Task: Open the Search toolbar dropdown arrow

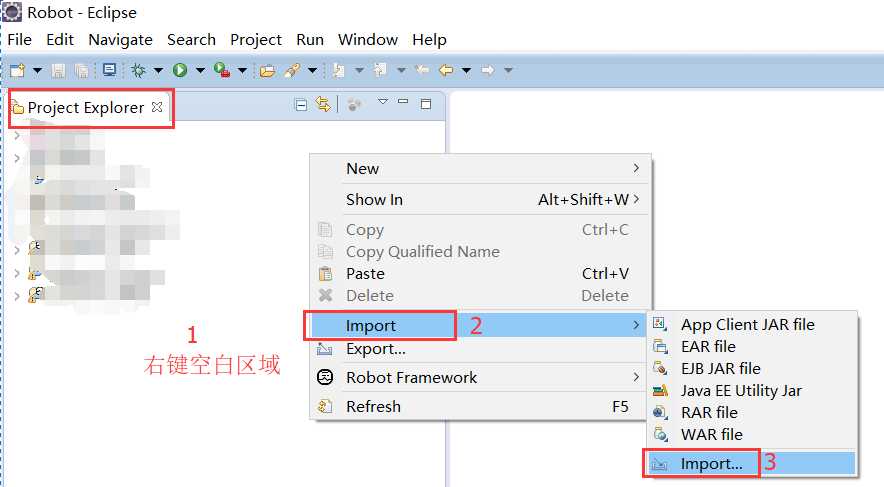Action: pos(312,70)
